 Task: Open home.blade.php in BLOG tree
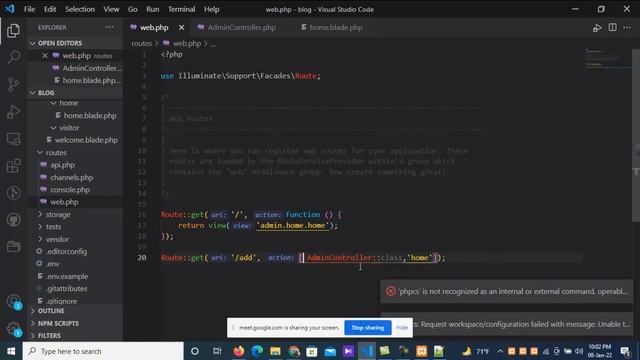pyautogui.click(x=75, y=116)
